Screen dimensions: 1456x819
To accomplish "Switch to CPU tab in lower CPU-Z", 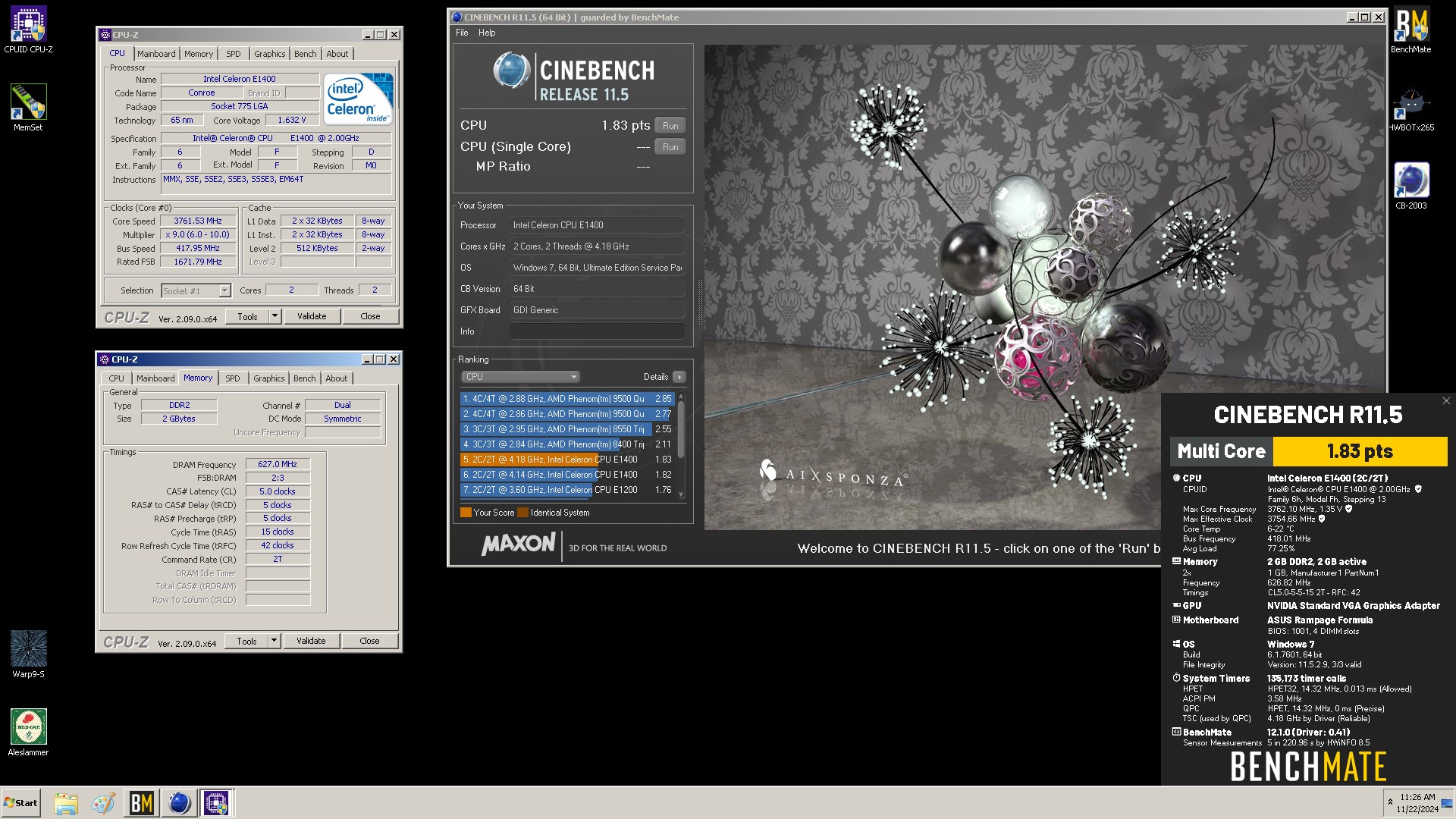I will (116, 378).
